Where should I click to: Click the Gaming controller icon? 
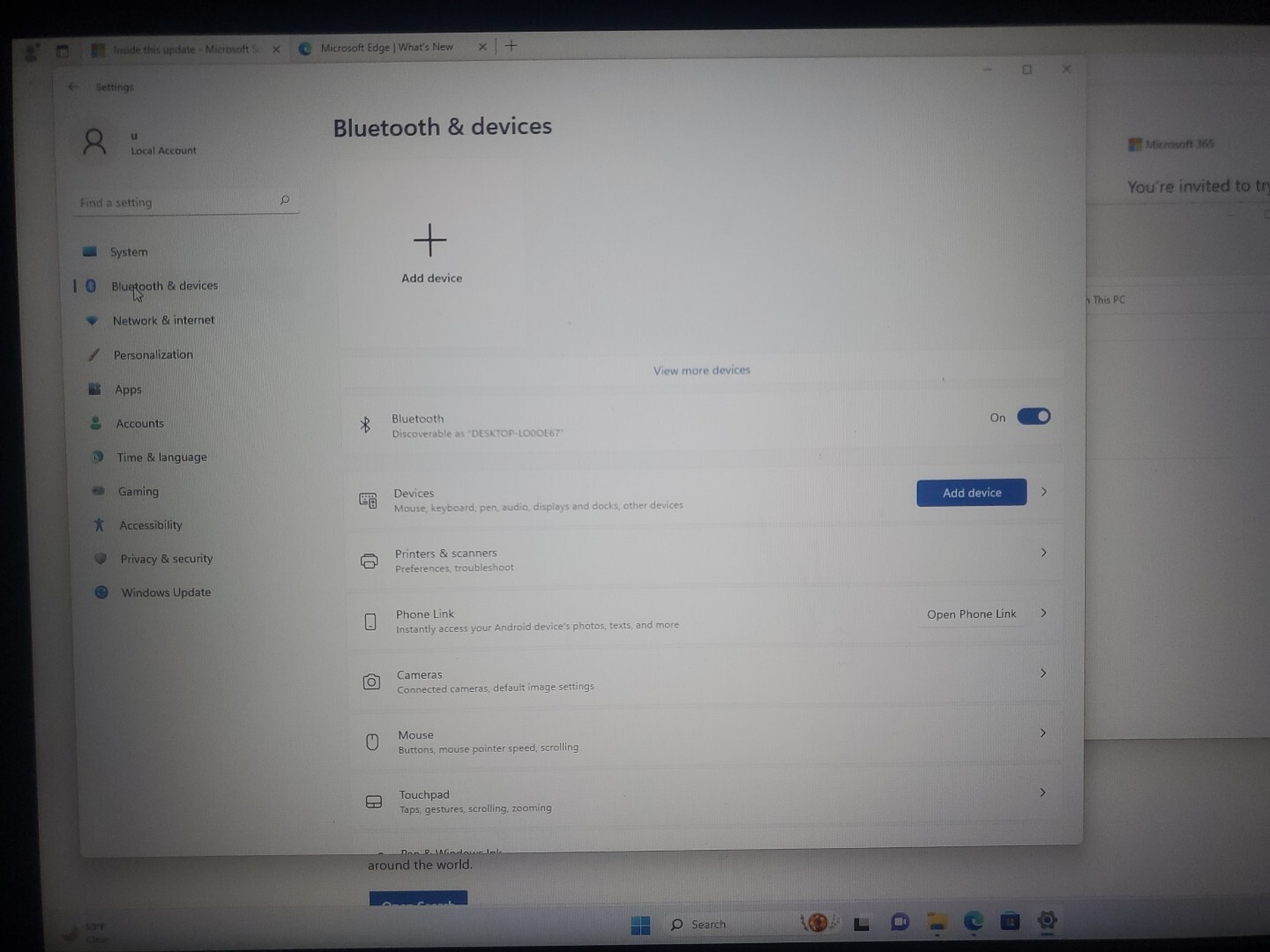tap(99, 491)
